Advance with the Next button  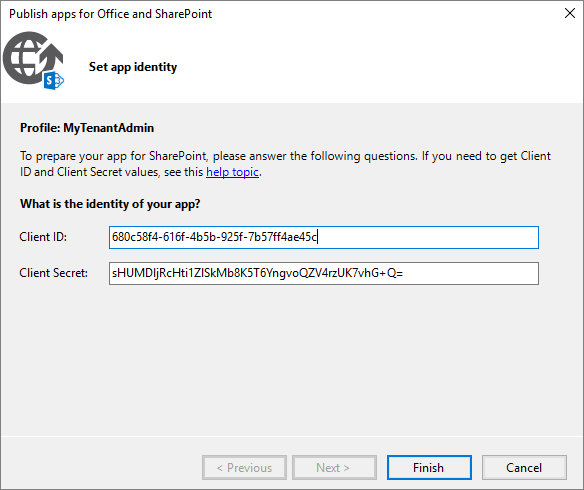tap(334, 467)
